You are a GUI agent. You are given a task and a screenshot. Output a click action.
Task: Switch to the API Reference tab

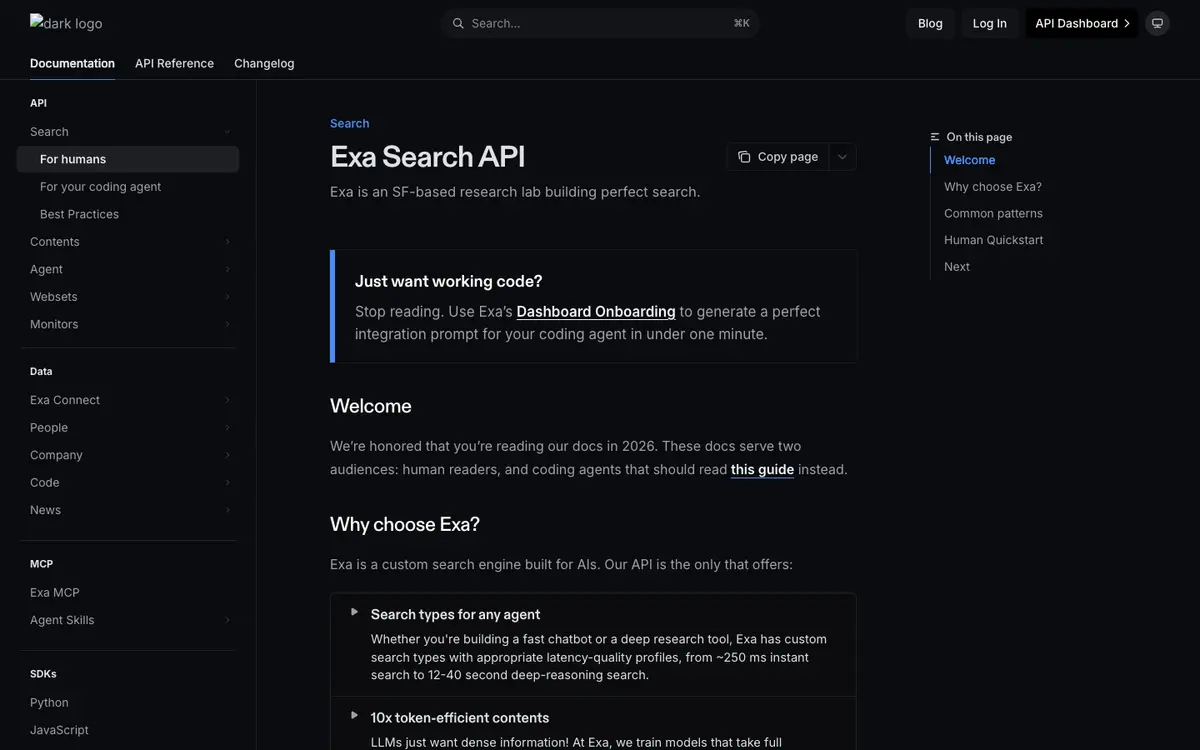174,63
